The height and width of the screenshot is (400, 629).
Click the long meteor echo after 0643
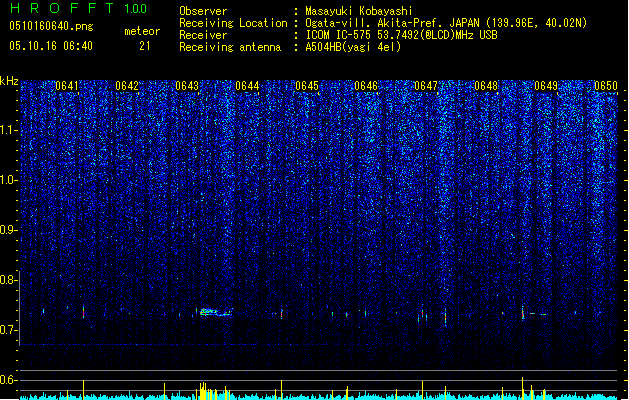(x=216, y=312)
